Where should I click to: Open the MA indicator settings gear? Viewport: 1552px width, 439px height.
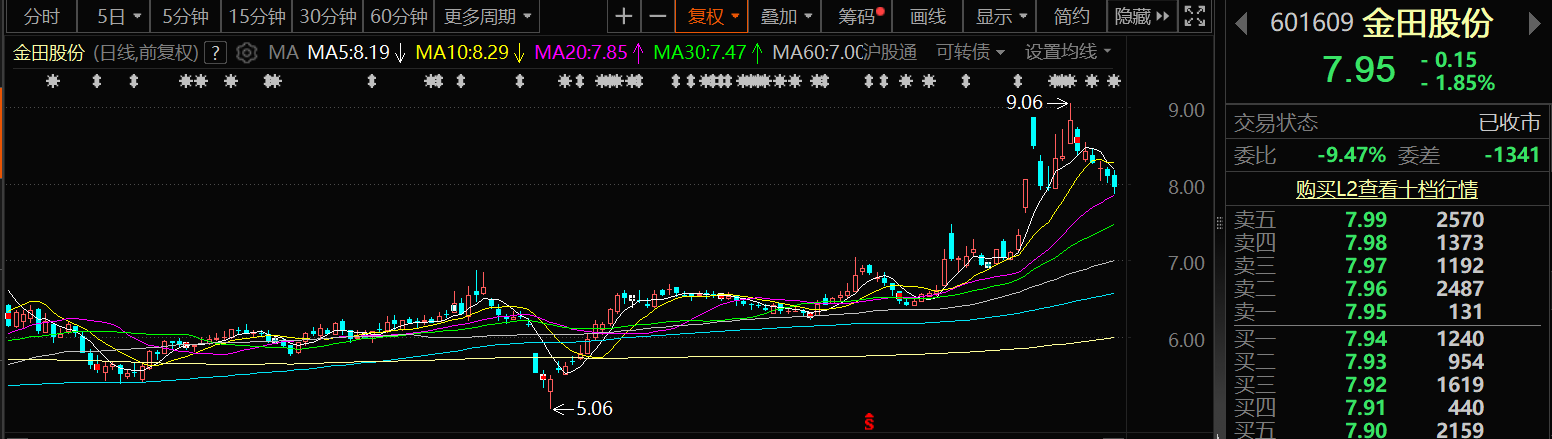click(x=246, y=52)
